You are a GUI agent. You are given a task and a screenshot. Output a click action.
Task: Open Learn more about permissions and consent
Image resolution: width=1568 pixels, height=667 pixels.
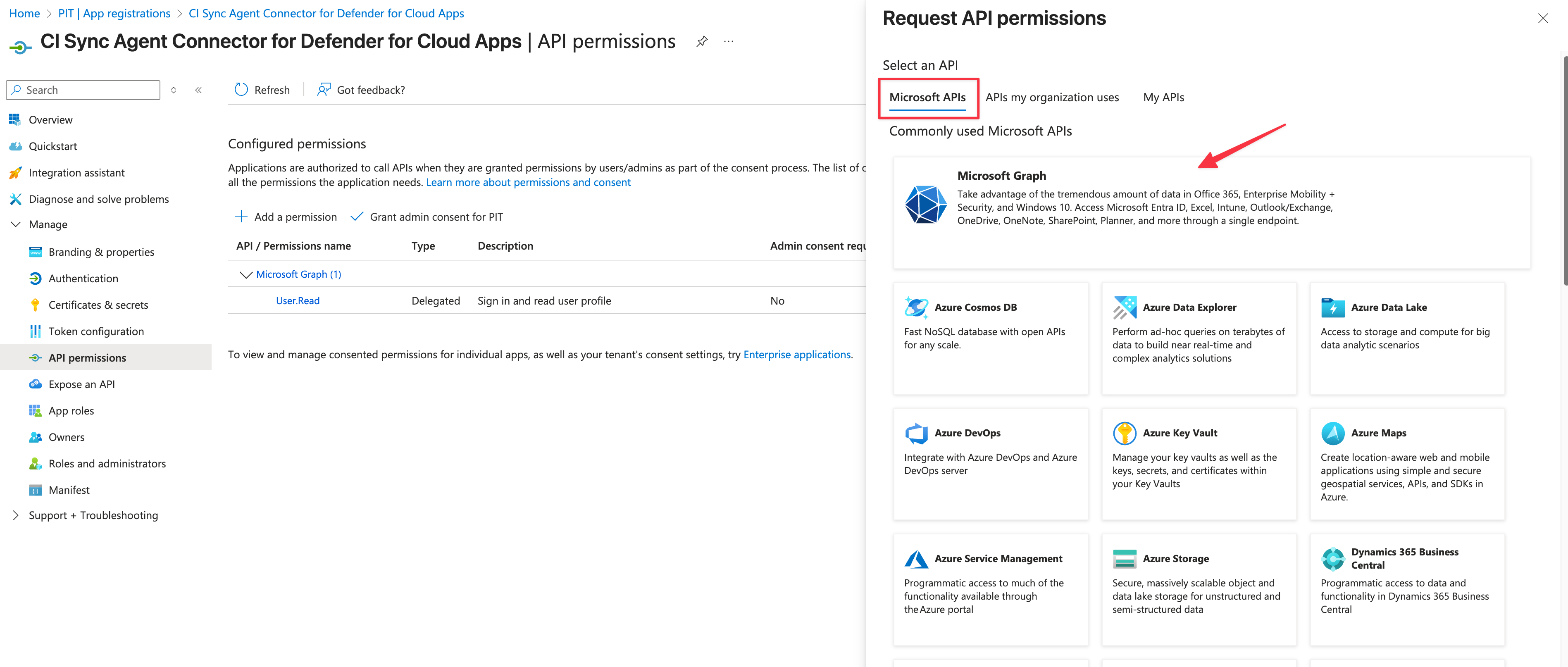[x=528, y=182]
